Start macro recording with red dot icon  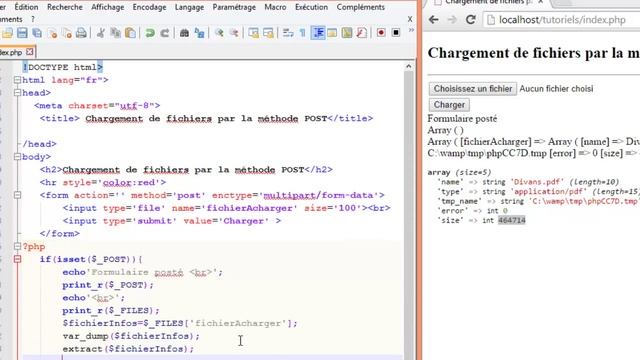pyautogui.click(x=381, y=33)
